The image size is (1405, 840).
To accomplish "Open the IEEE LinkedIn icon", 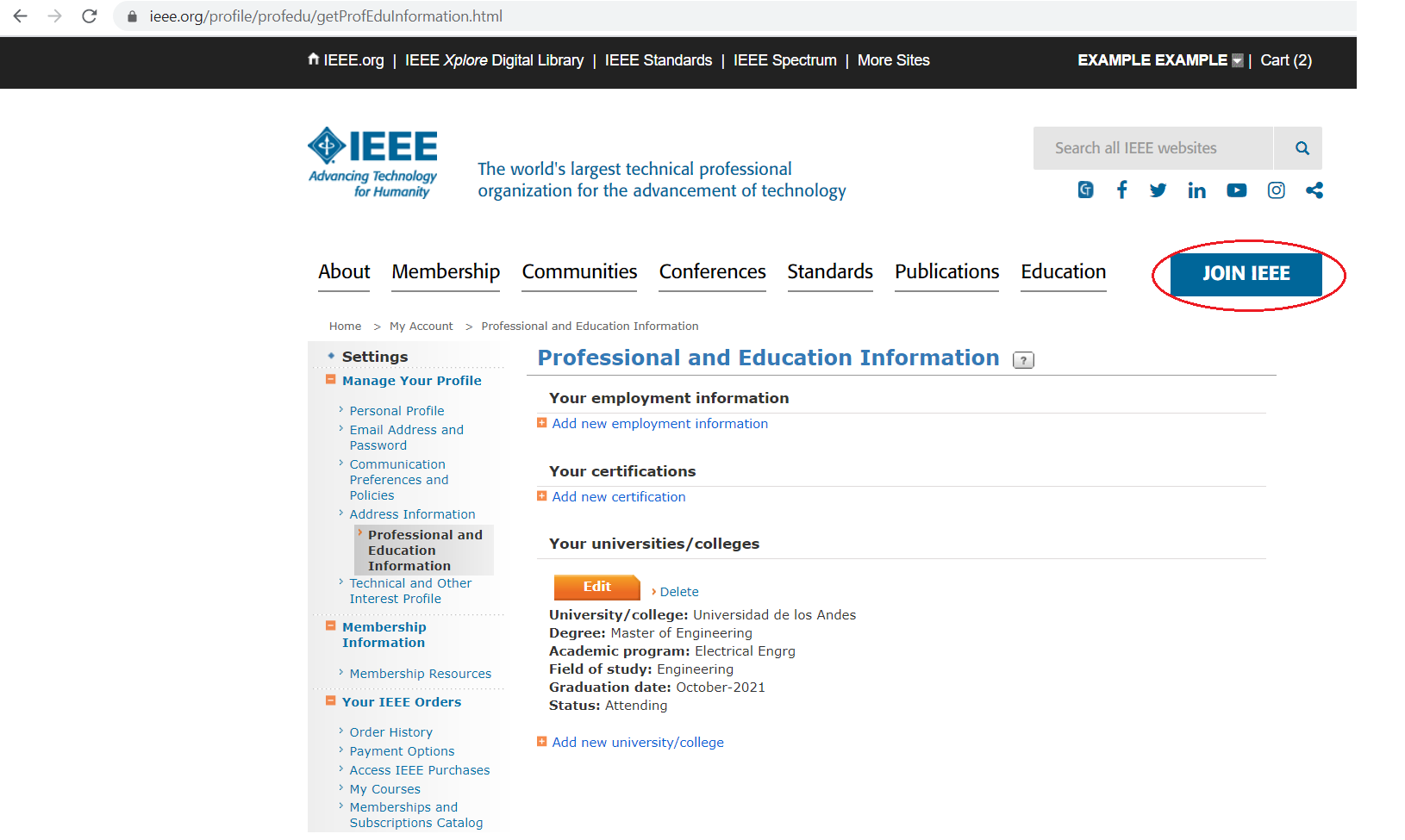I will point(1196,190).
